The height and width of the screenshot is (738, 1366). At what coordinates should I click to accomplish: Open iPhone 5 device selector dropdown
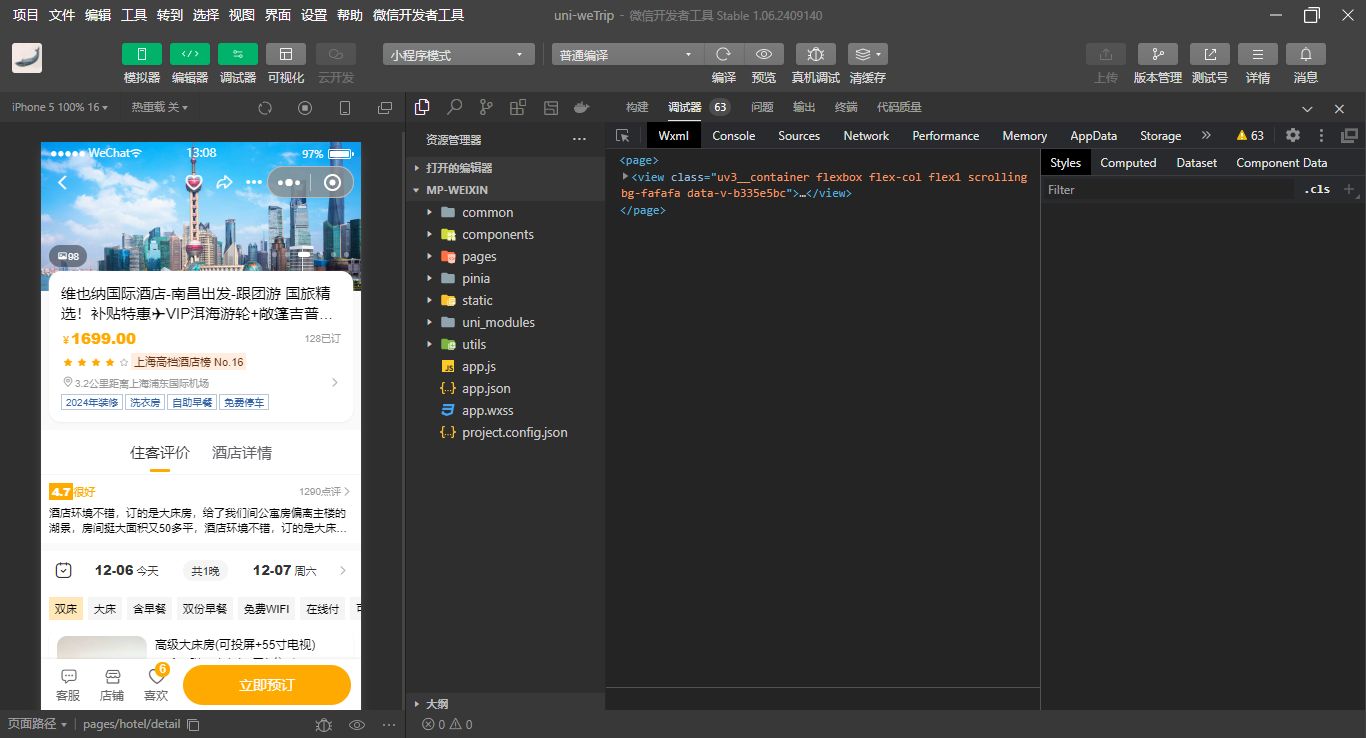(x=60, y=107)
